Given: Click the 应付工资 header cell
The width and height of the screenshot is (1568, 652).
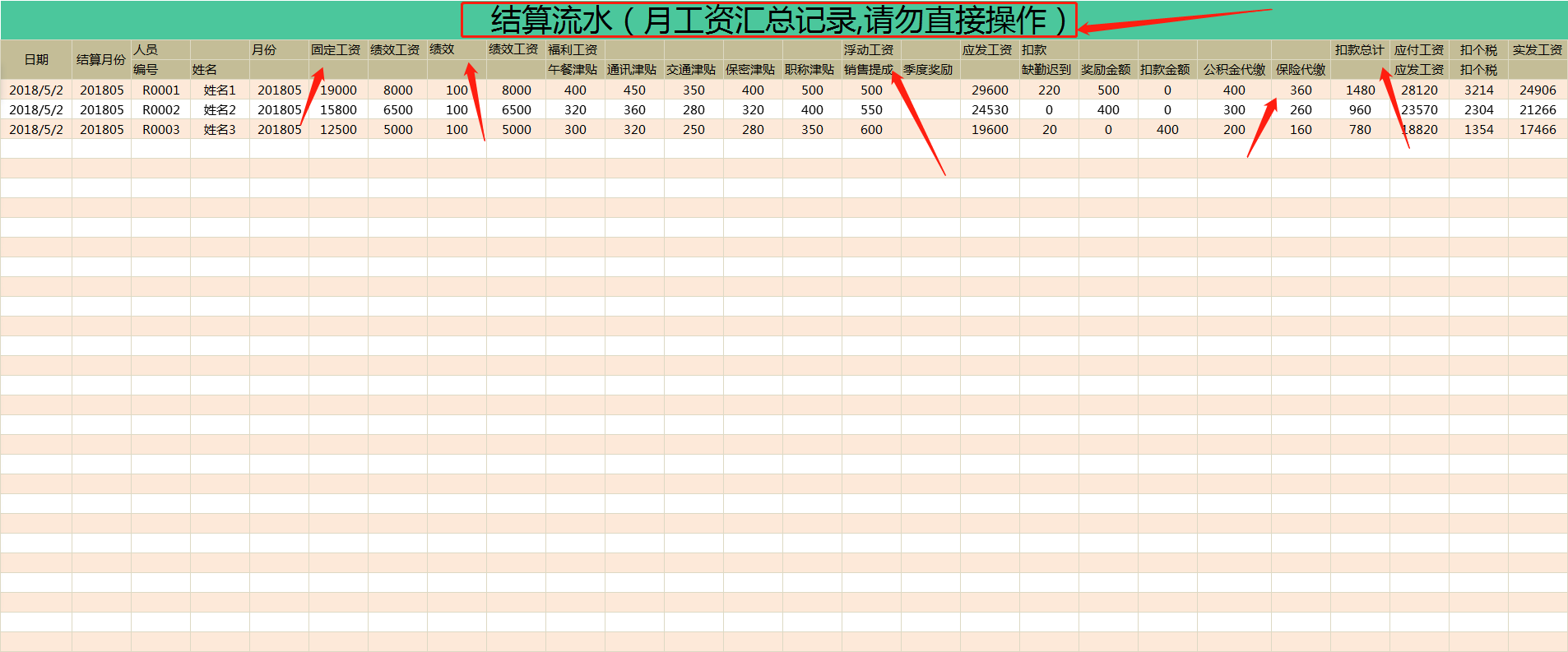Looking at the screenshot, I should [1419, 50].
